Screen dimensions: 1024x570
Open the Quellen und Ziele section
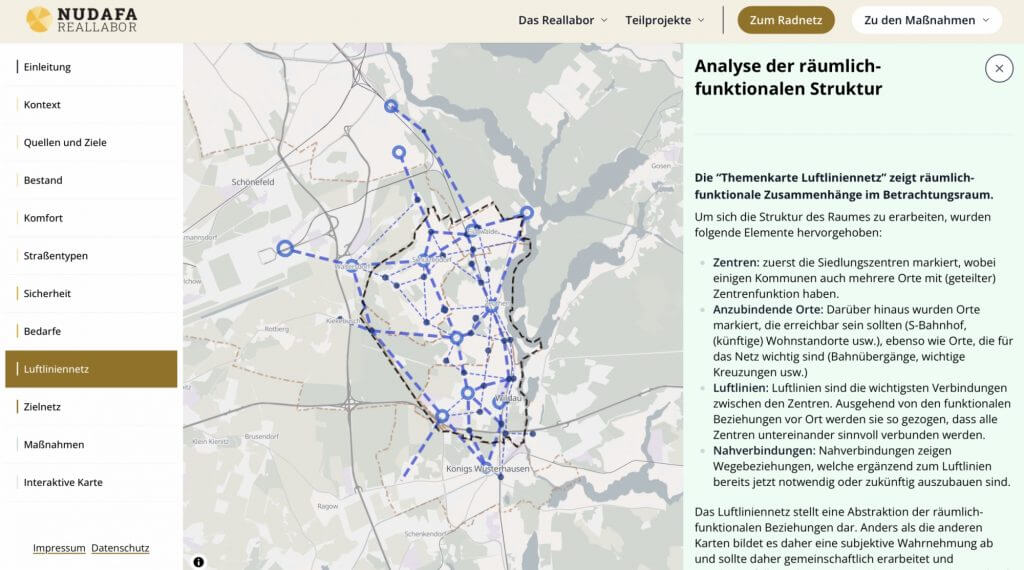point(65,143)
